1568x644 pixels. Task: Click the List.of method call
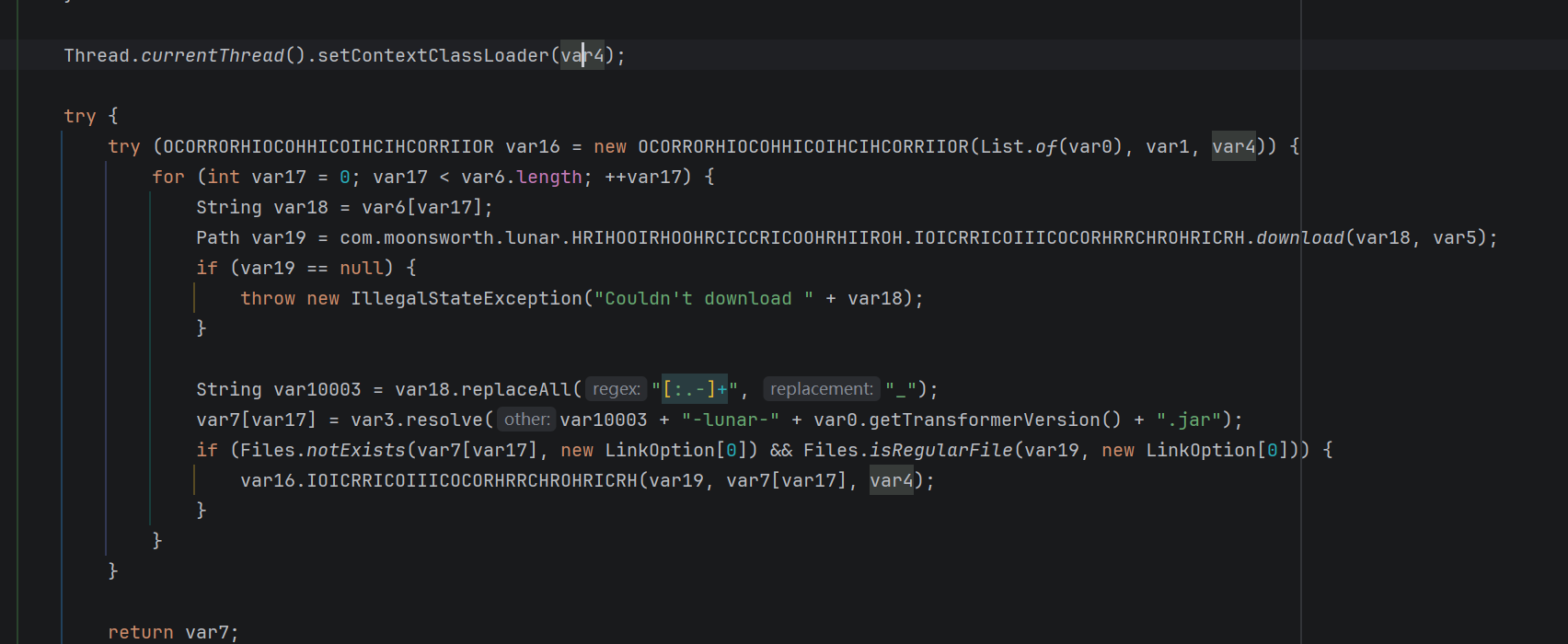(x=1045, y=147)
